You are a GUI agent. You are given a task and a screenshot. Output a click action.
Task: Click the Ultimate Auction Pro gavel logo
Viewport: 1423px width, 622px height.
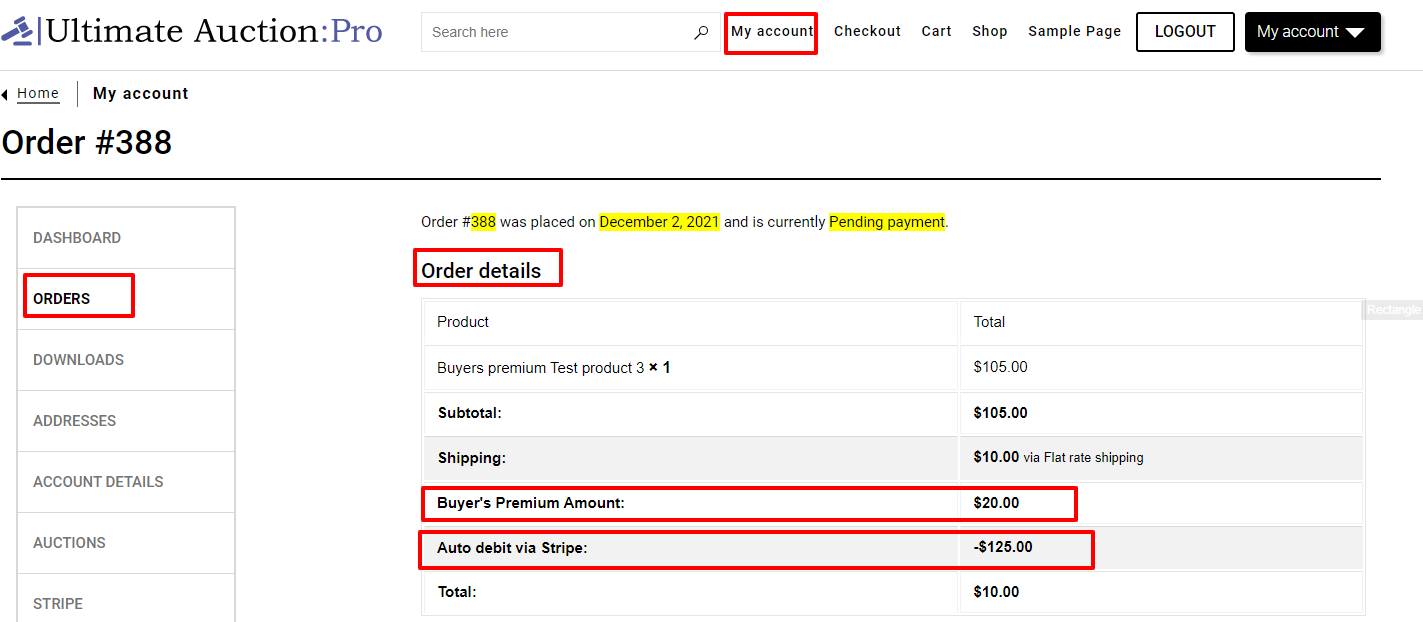click(18, 31)
